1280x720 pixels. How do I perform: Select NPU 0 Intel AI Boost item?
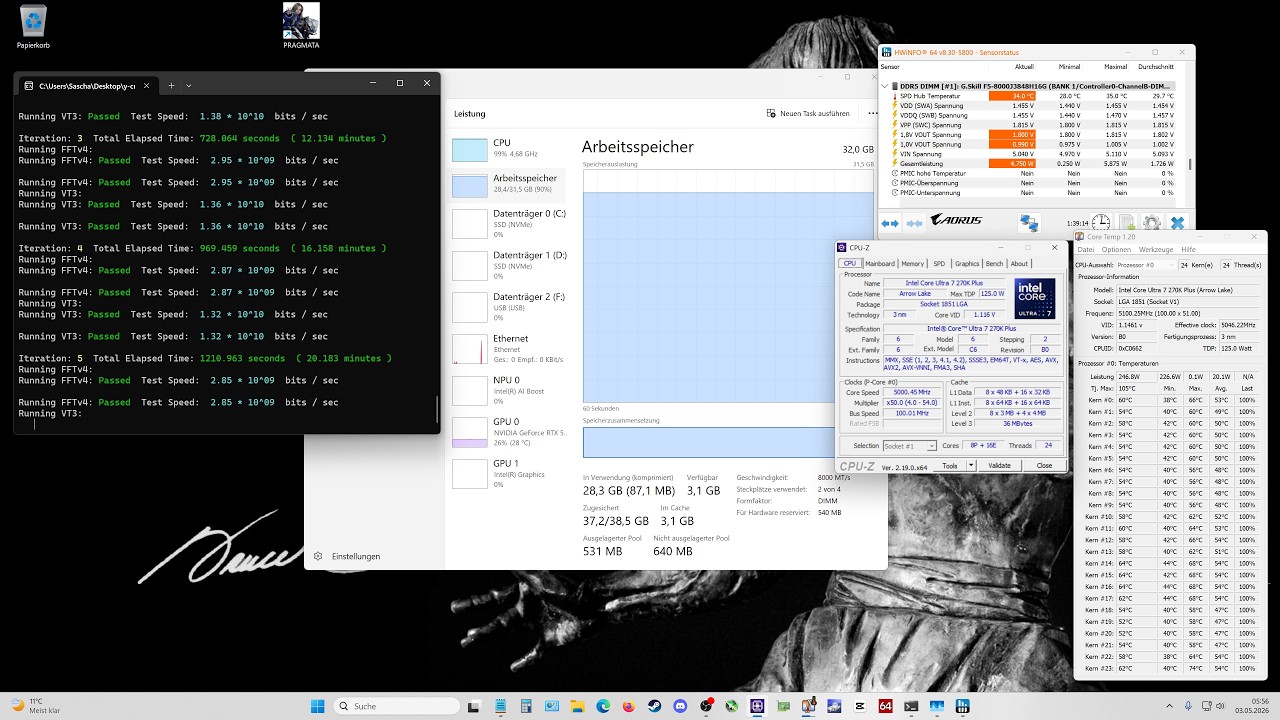click(x=507, y=388)
